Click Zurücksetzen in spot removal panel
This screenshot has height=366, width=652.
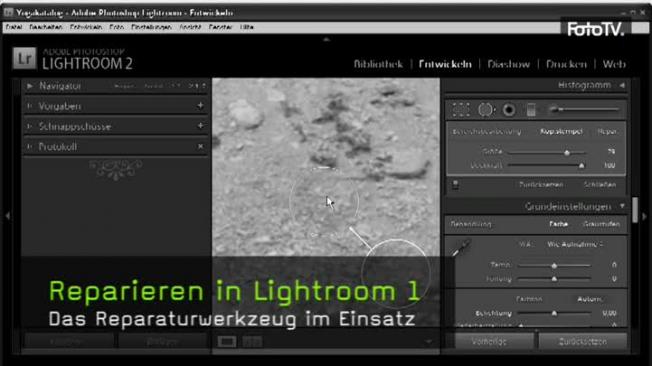tap(541, 184)
